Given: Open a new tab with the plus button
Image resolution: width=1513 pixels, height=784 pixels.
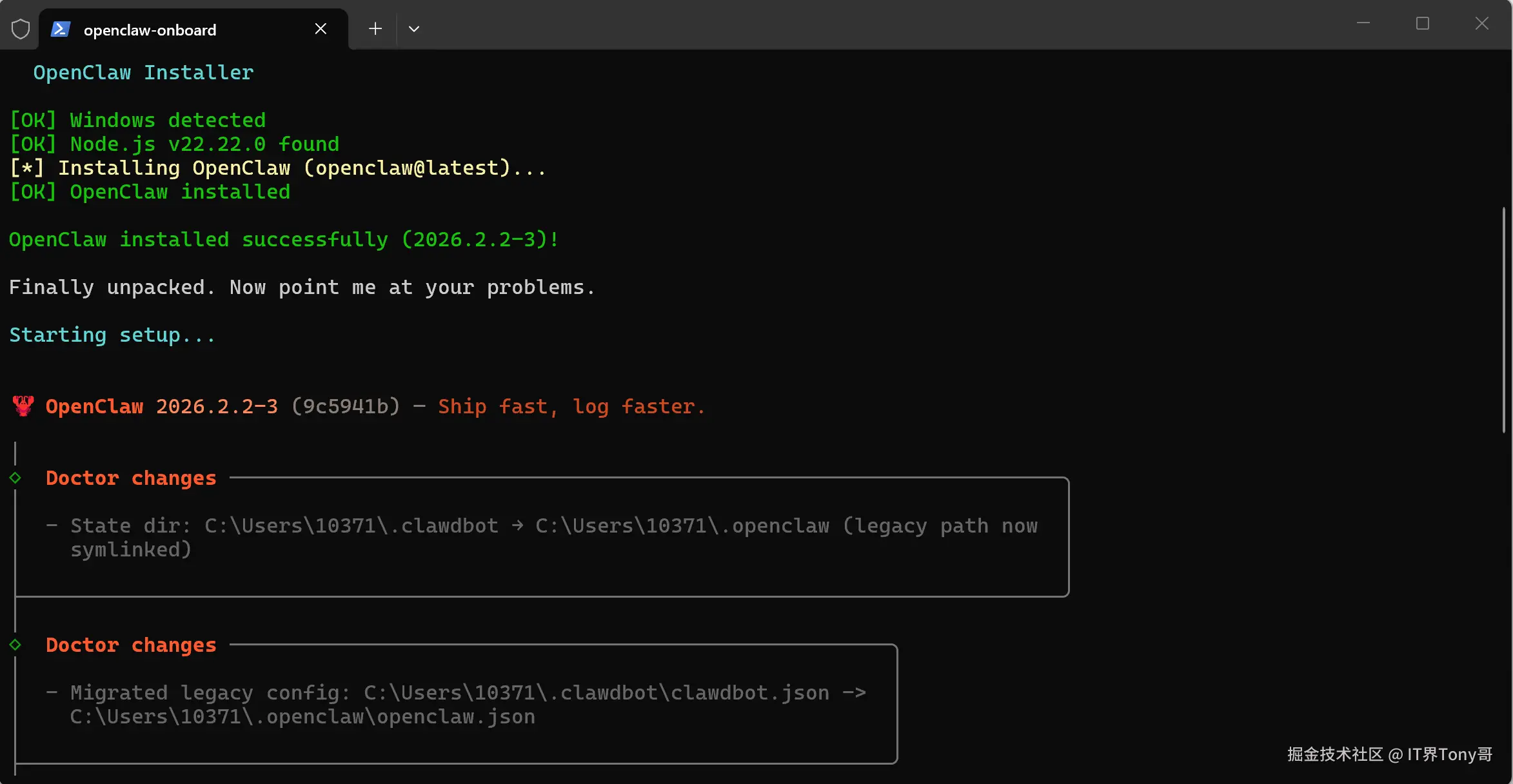Looking at the screenshot, I should click(375, 29).
